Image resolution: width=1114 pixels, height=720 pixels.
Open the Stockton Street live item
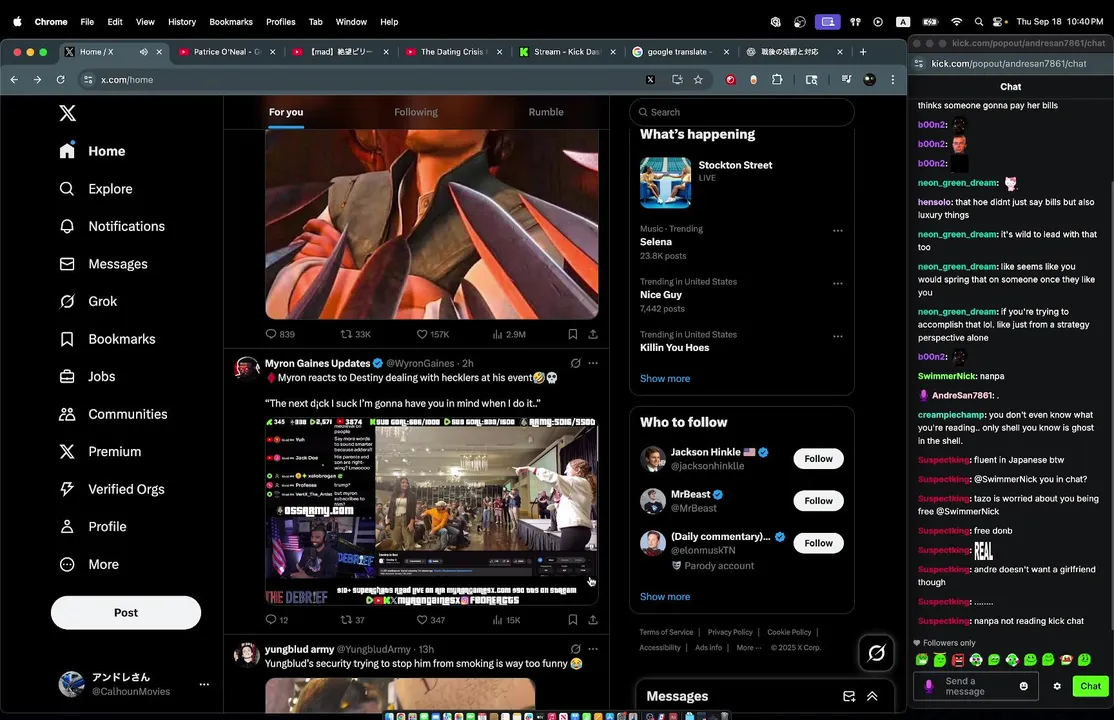pyautogui.click(x=741, y=183)
